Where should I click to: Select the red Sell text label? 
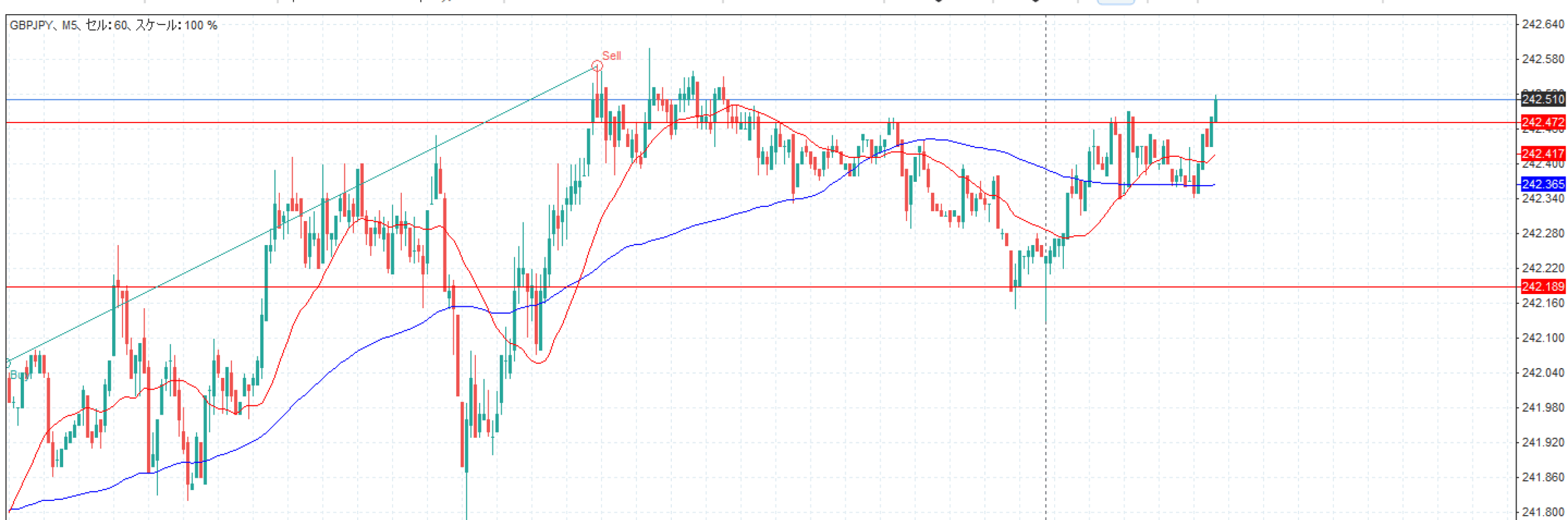[x=611, y=56]
